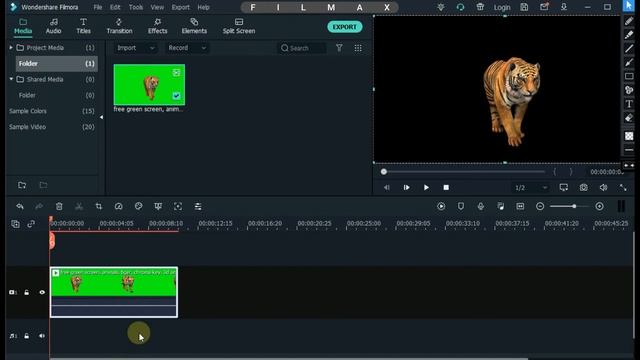The image size is (640, 360).
Task: Switch media grid view icon
Action: coord(358,48)
